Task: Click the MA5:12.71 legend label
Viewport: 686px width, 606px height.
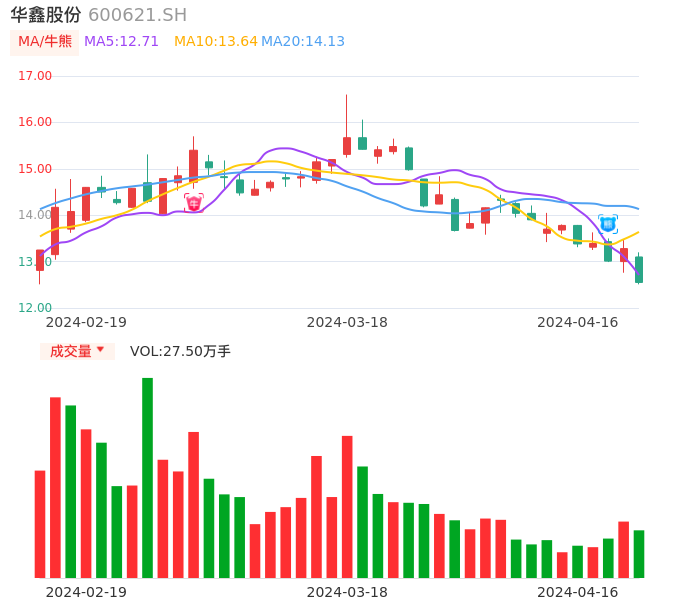Action: (x=121, y=41)
